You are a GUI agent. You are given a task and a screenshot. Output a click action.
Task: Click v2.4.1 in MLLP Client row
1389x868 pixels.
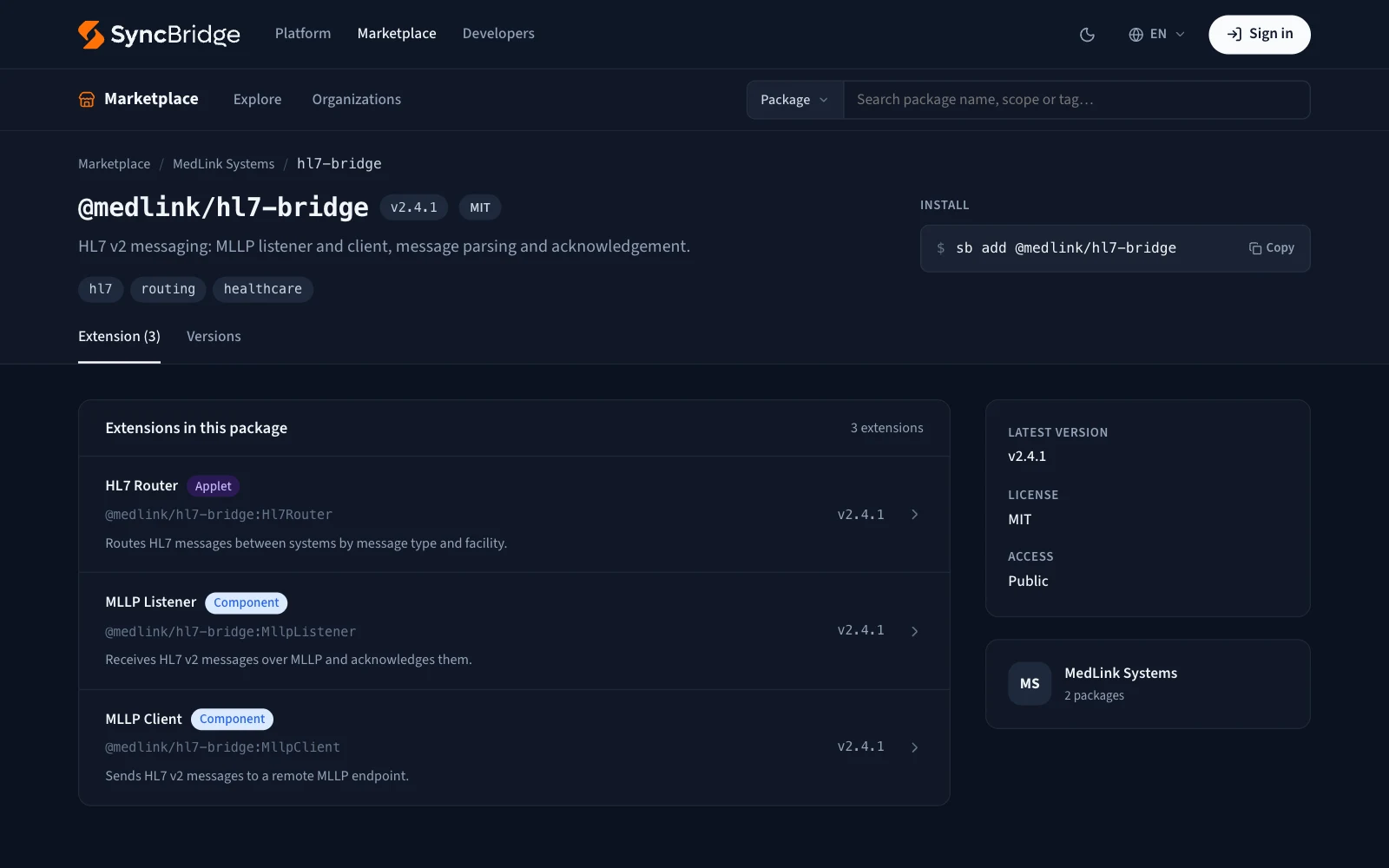861,746
